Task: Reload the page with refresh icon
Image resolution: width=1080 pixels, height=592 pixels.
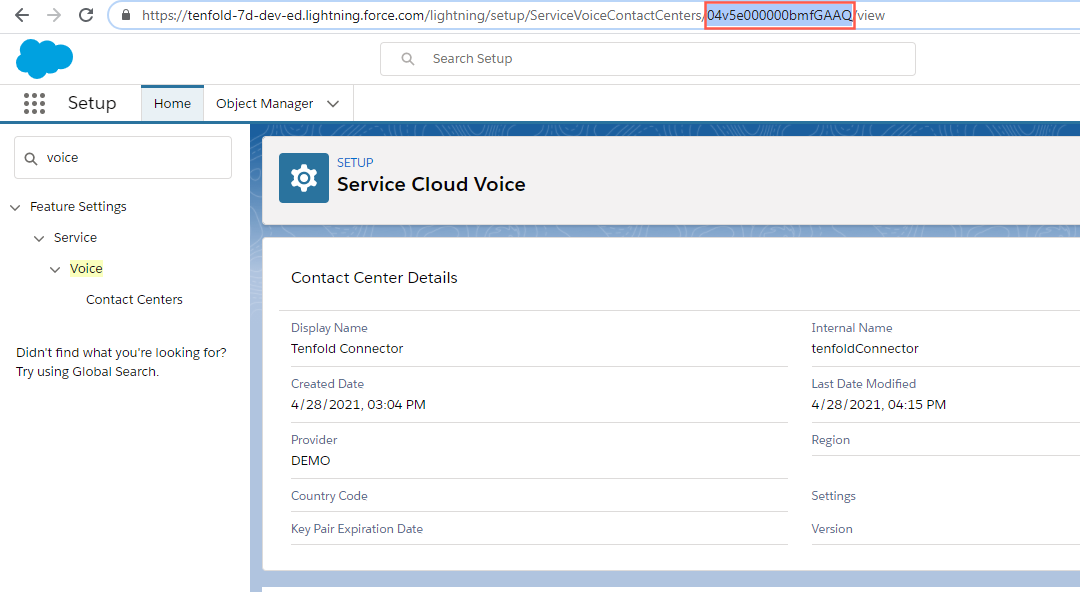Action: (86, 16)
